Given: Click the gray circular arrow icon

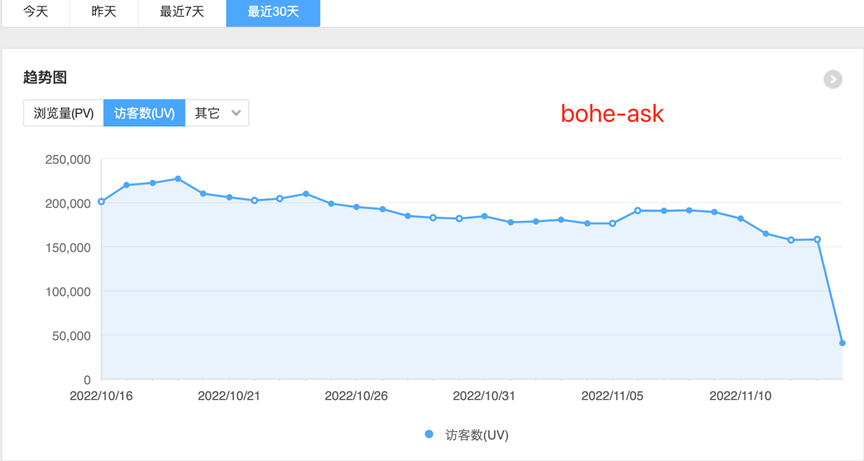Looking at the screenshot, I should click(x=832, y=79).
